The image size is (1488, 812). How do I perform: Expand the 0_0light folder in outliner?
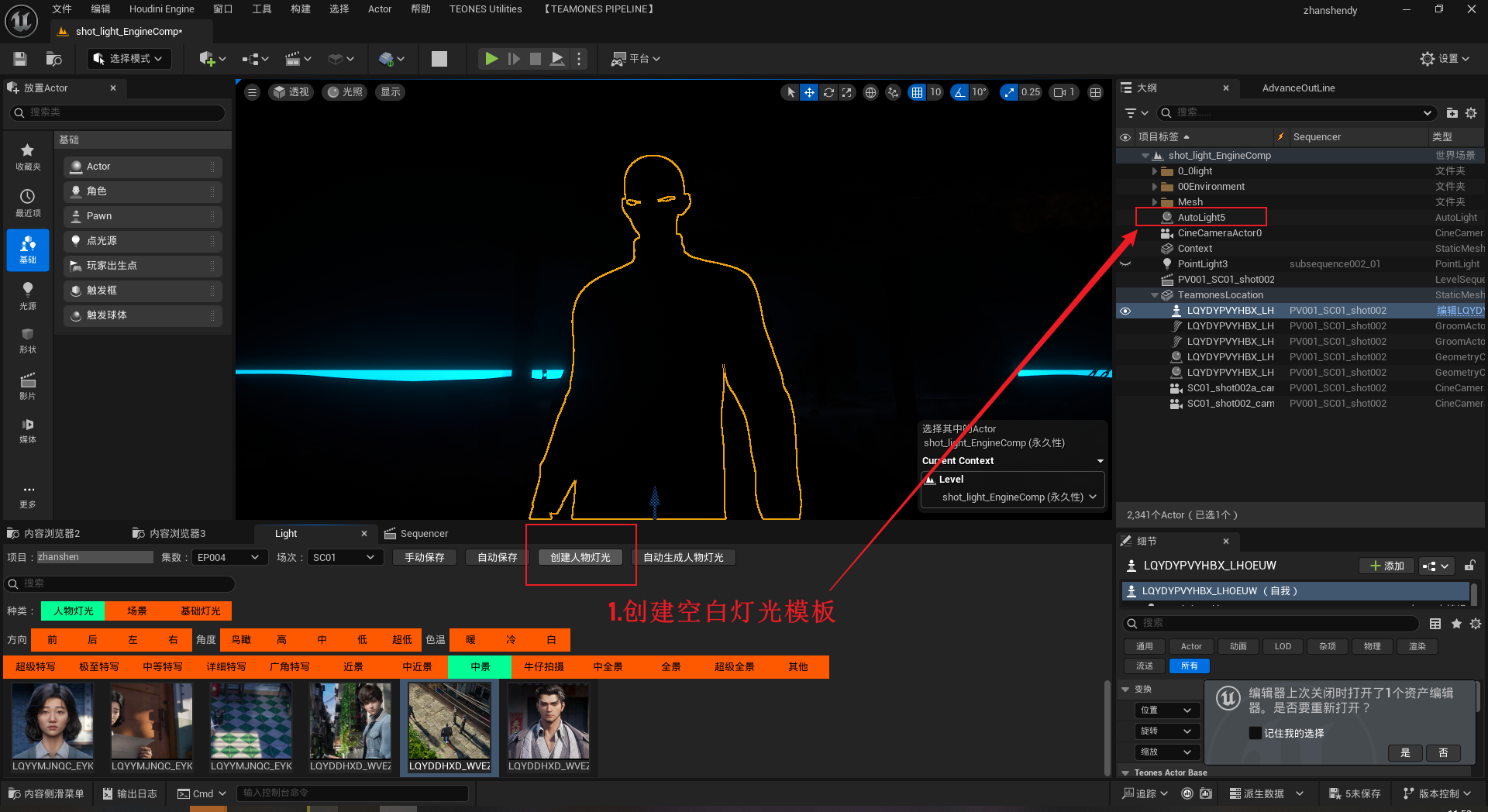click(x=1154, y=171)
